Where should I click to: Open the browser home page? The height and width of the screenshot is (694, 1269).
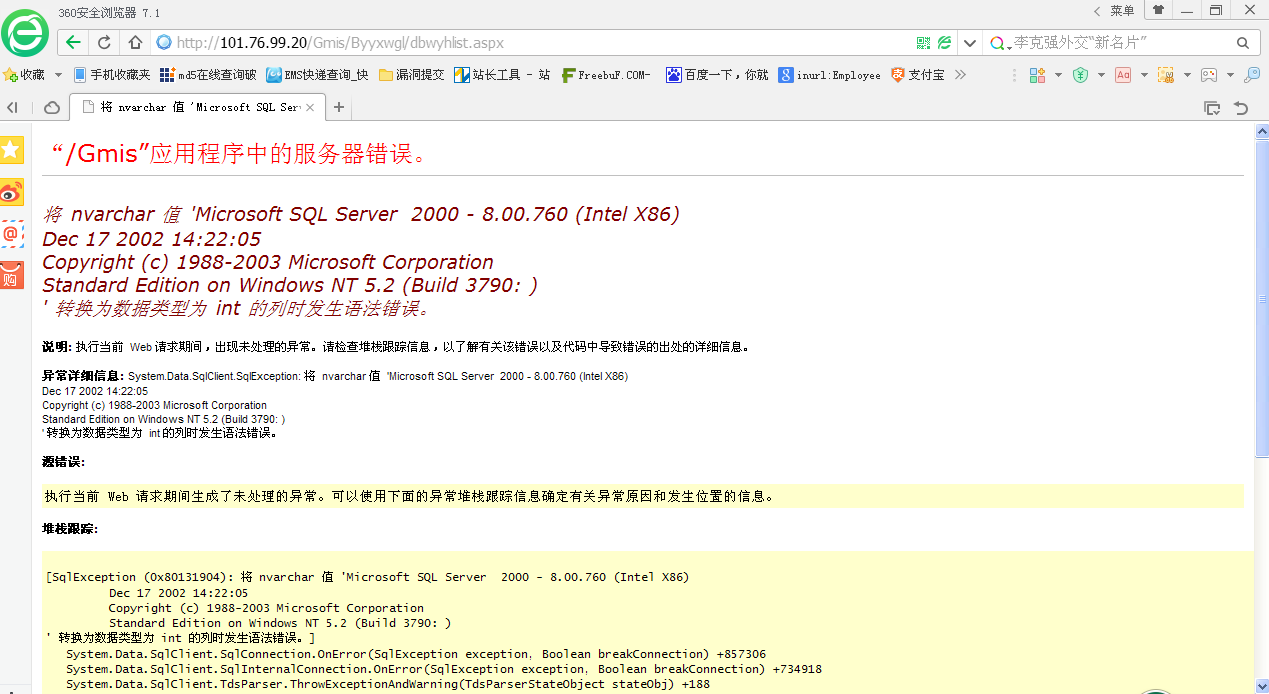[x=135, y=43]
